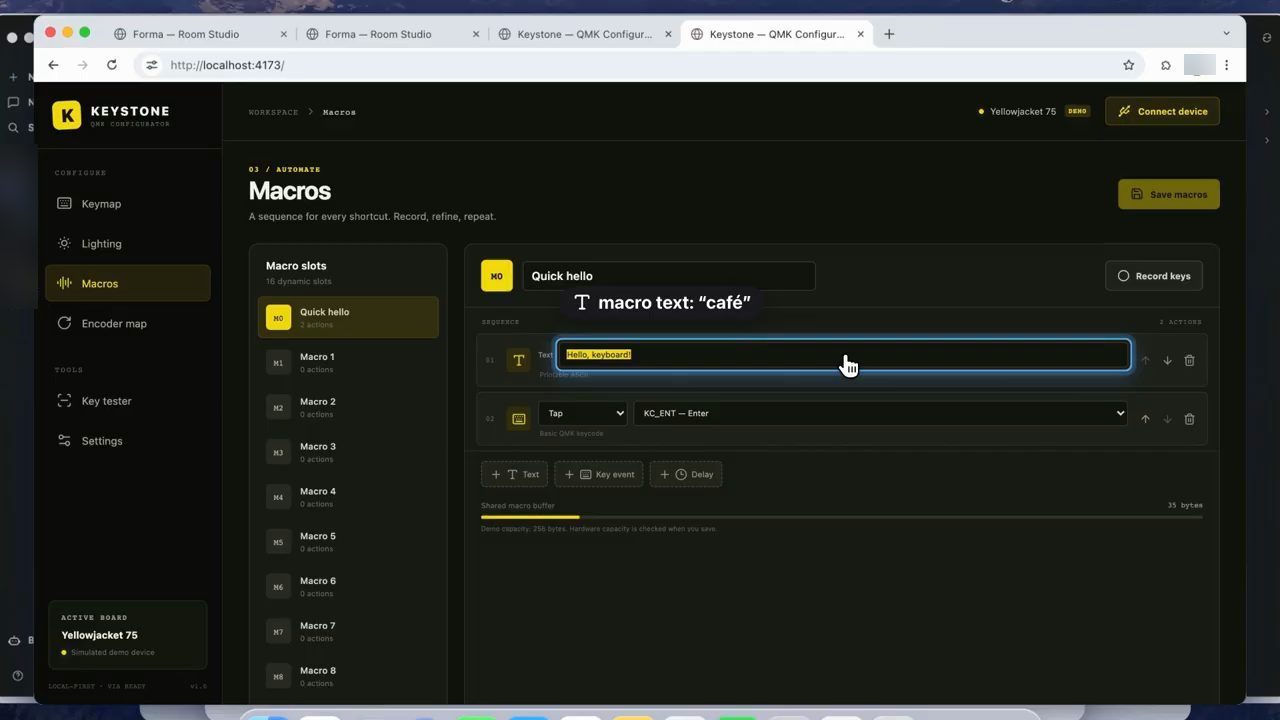
Task: Open the browser extensions icon
Action: click(1166, 65)
